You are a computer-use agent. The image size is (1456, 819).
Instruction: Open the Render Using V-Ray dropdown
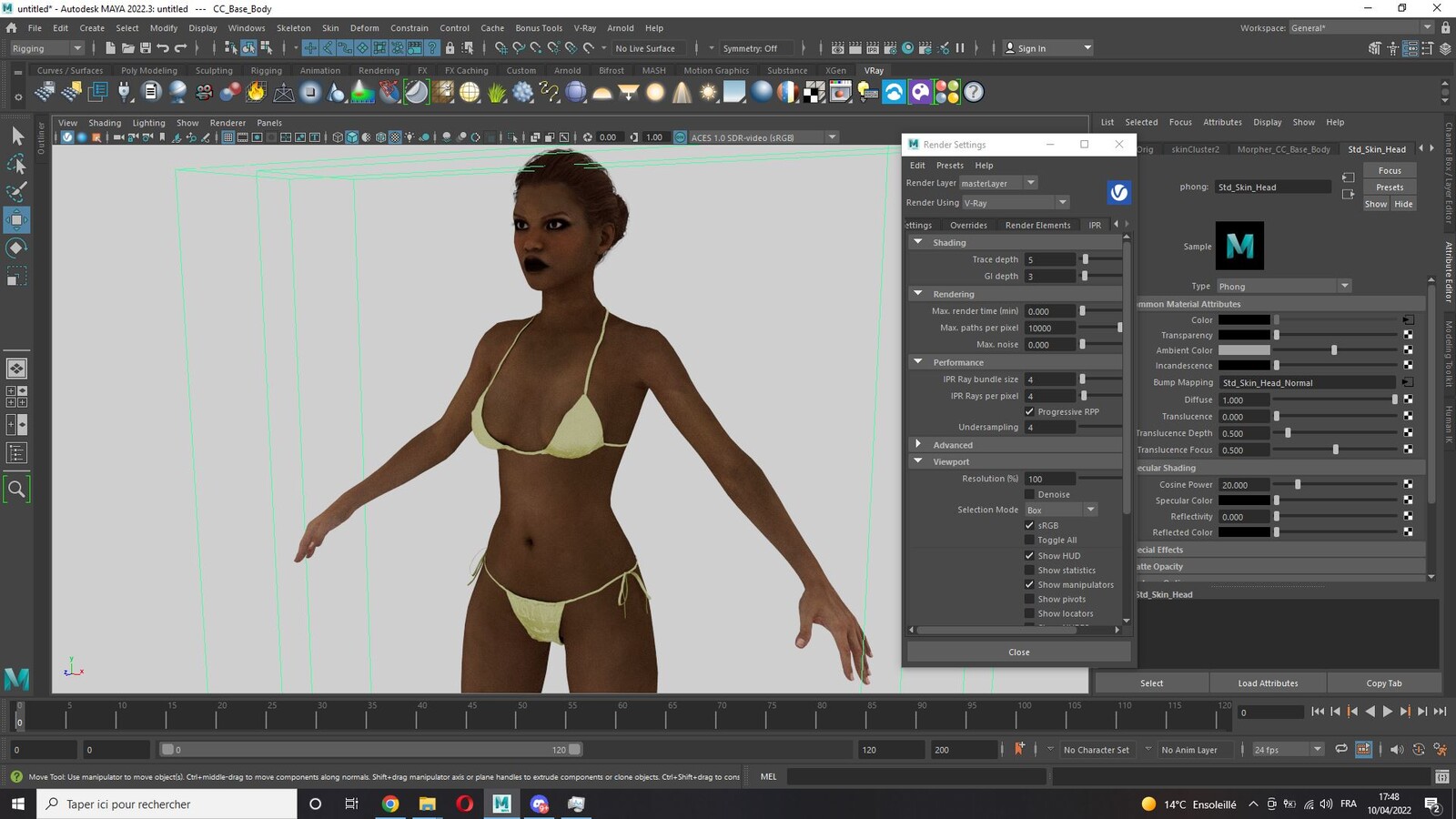click(1015, 202)
